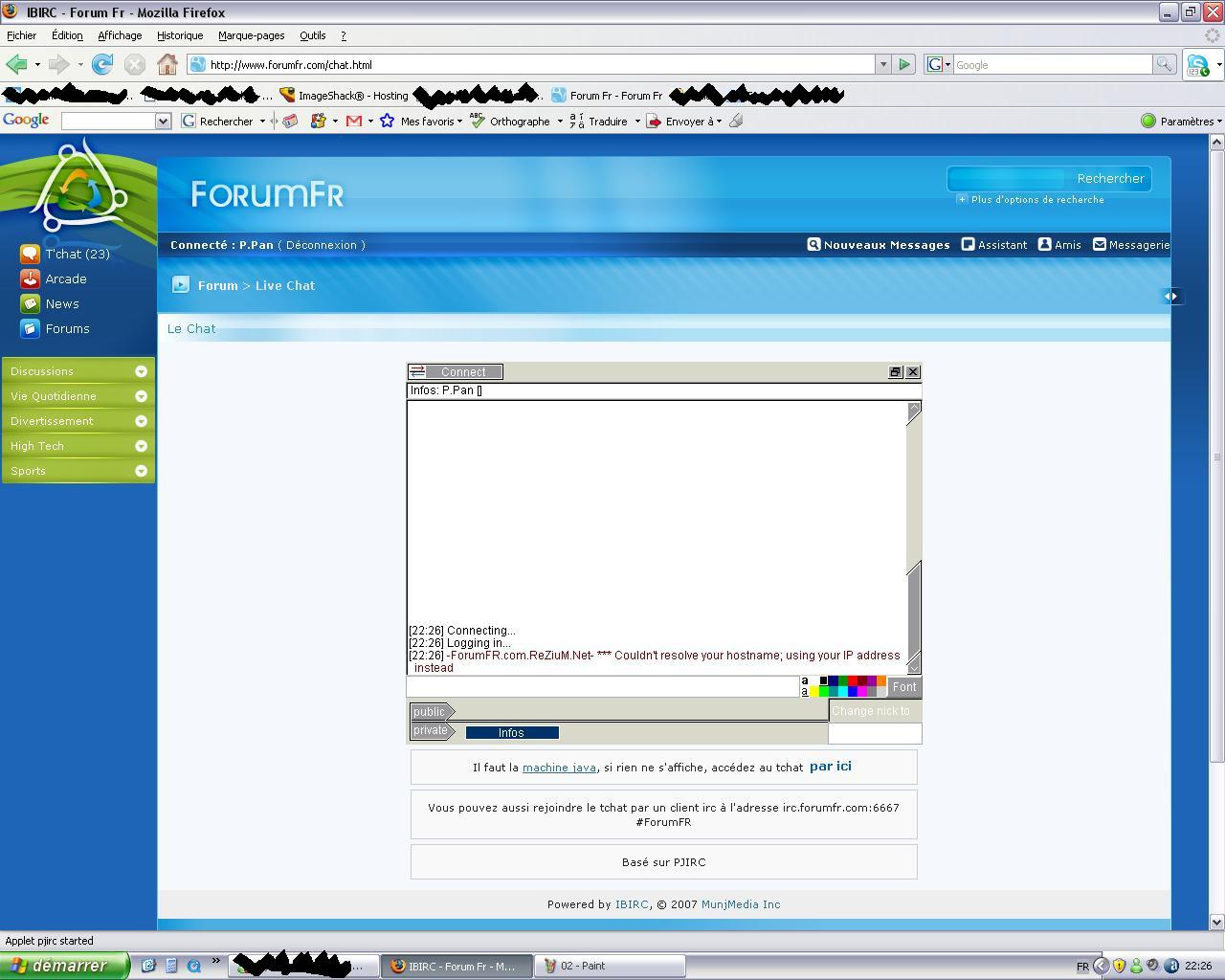Click Plus d'options de recherche
Viewport: 1225px width, 980px height.
coord(1032,200)
